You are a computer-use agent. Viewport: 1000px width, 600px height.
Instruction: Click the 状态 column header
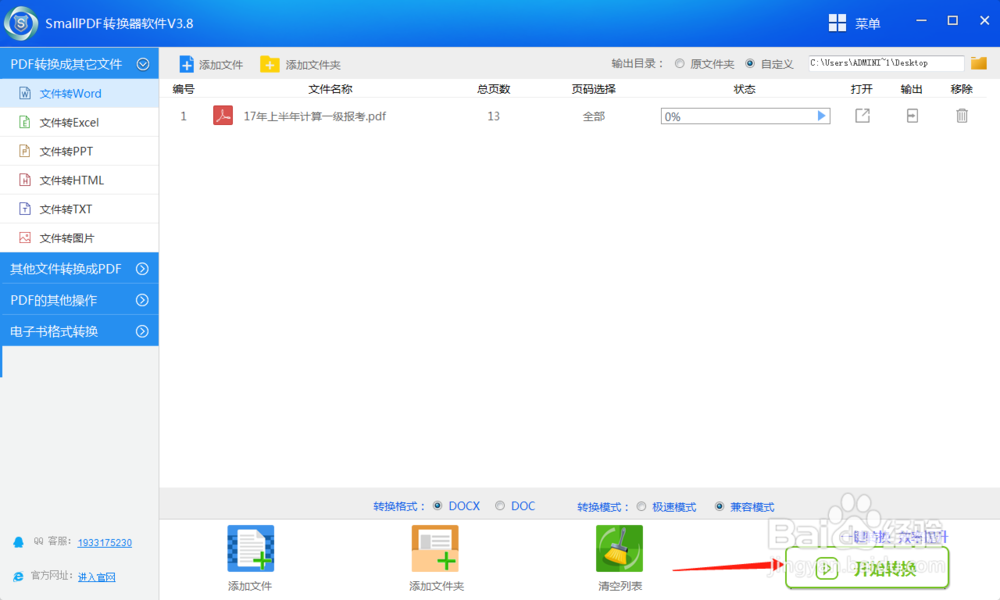(744, 89)
